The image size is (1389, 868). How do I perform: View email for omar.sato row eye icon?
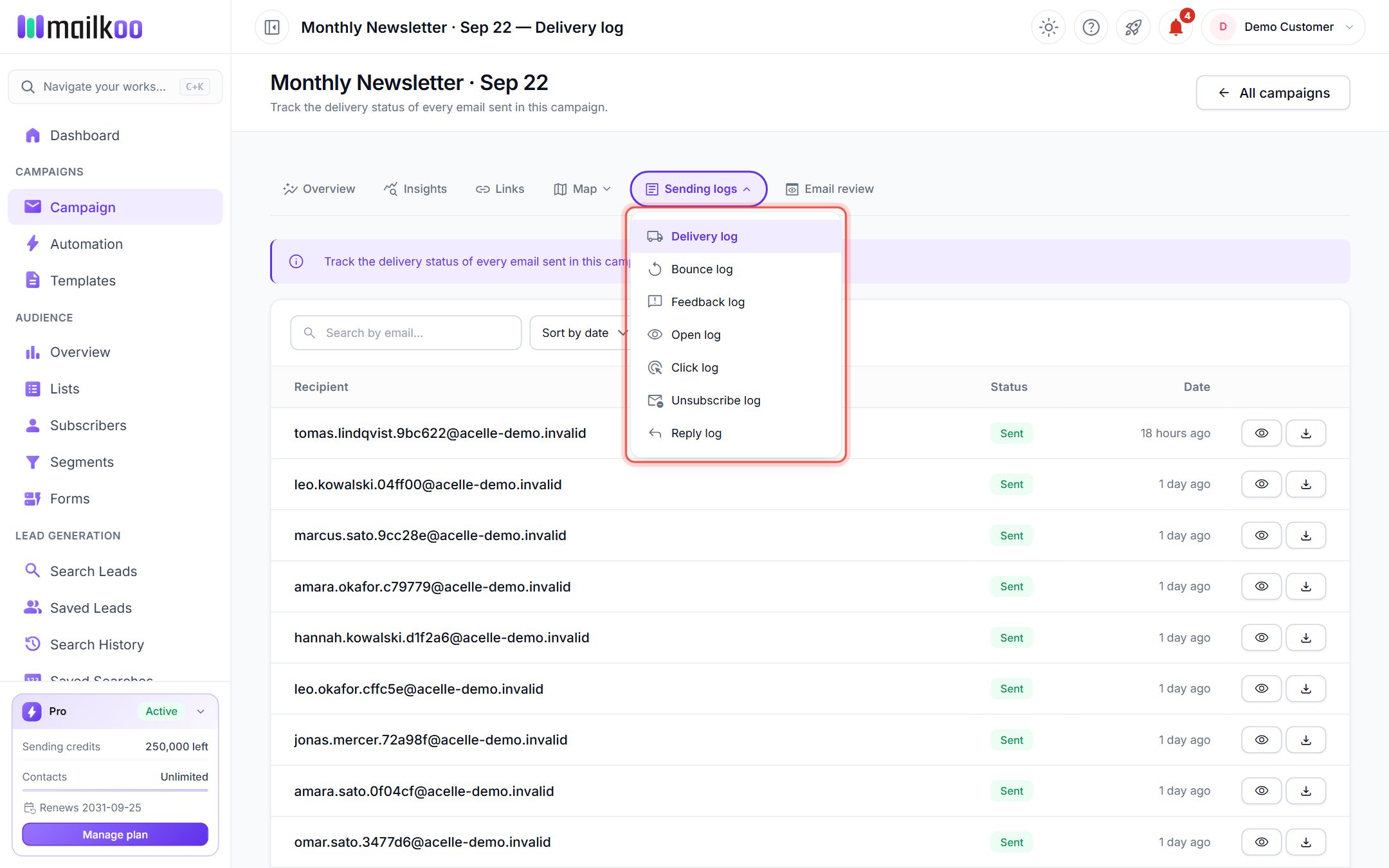[x=1261, y=842]
